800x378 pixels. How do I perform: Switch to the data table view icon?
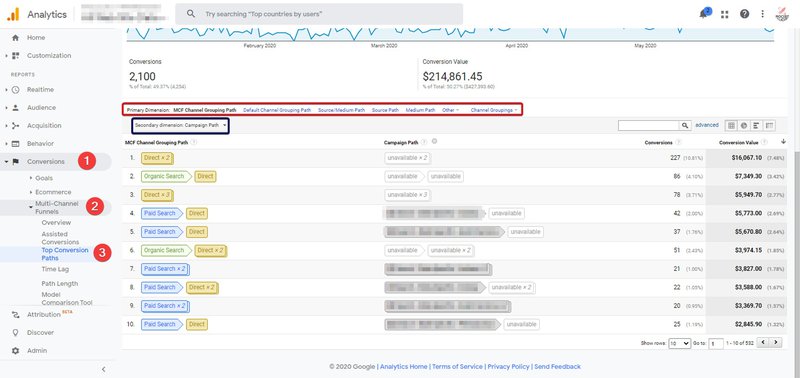click(x=732, y=125)
